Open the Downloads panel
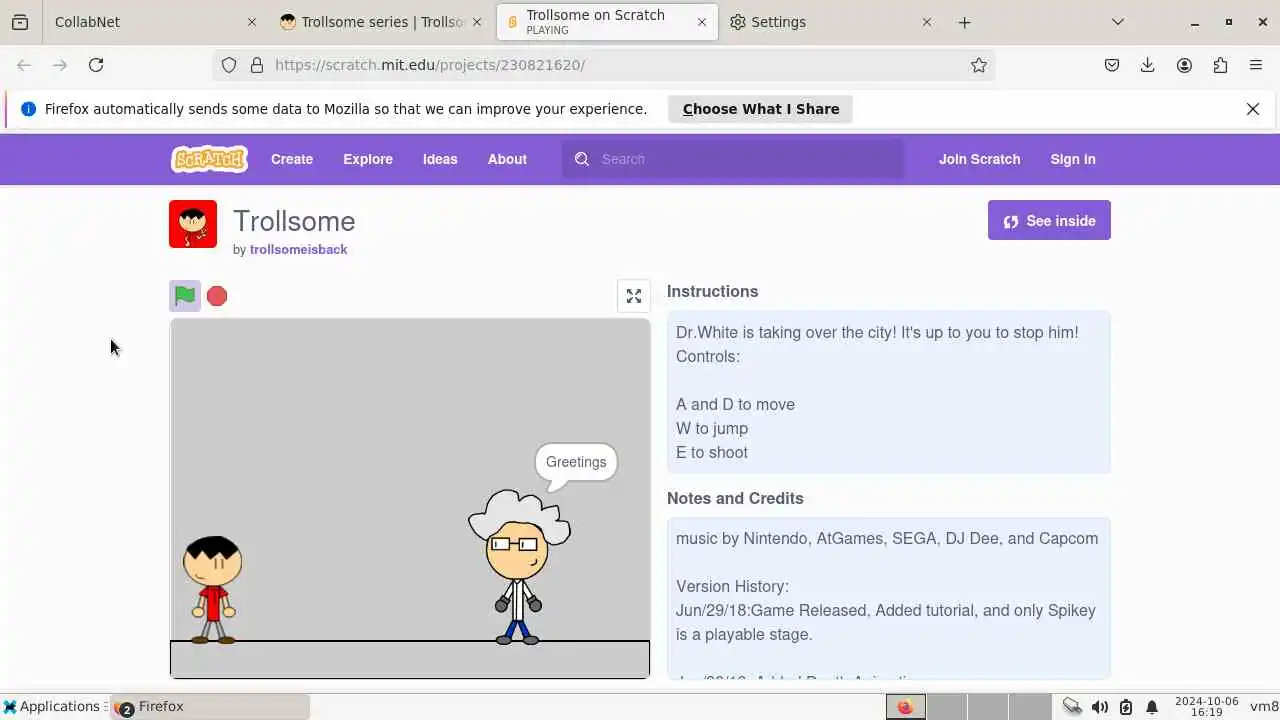The image size is (1280, 720). click(1148, 65)
